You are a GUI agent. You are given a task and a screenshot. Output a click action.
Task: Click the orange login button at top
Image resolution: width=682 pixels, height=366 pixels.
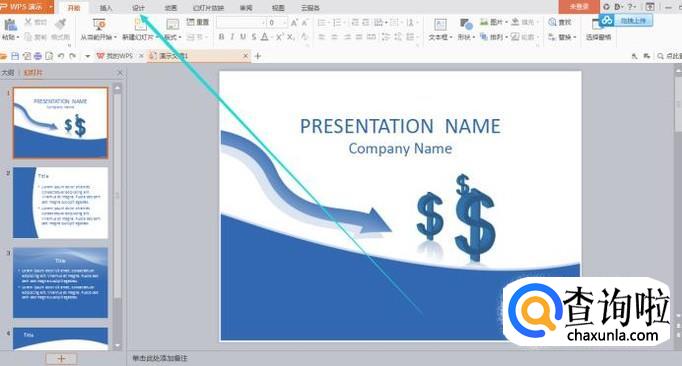click(579, 7)
